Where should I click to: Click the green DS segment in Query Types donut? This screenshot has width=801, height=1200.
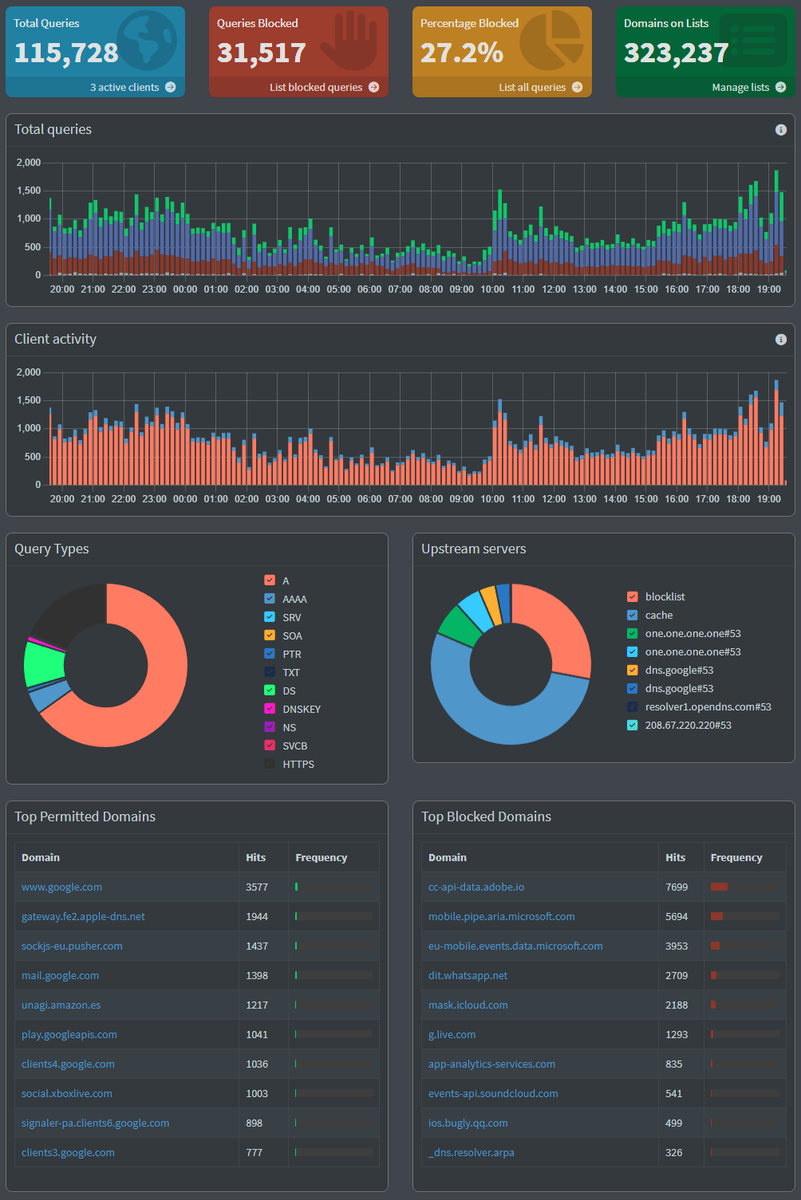coord(42,662)
